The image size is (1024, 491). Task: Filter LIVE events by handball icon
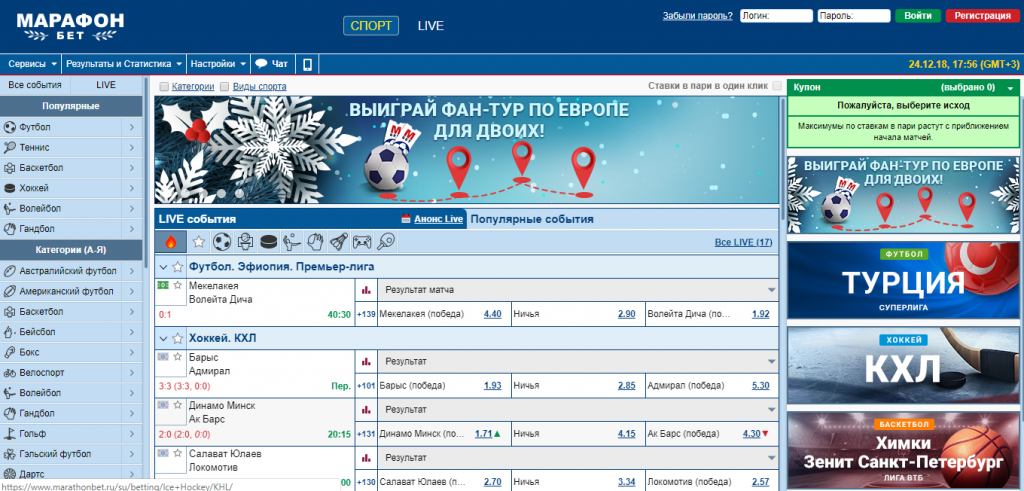tap(315, 242)
